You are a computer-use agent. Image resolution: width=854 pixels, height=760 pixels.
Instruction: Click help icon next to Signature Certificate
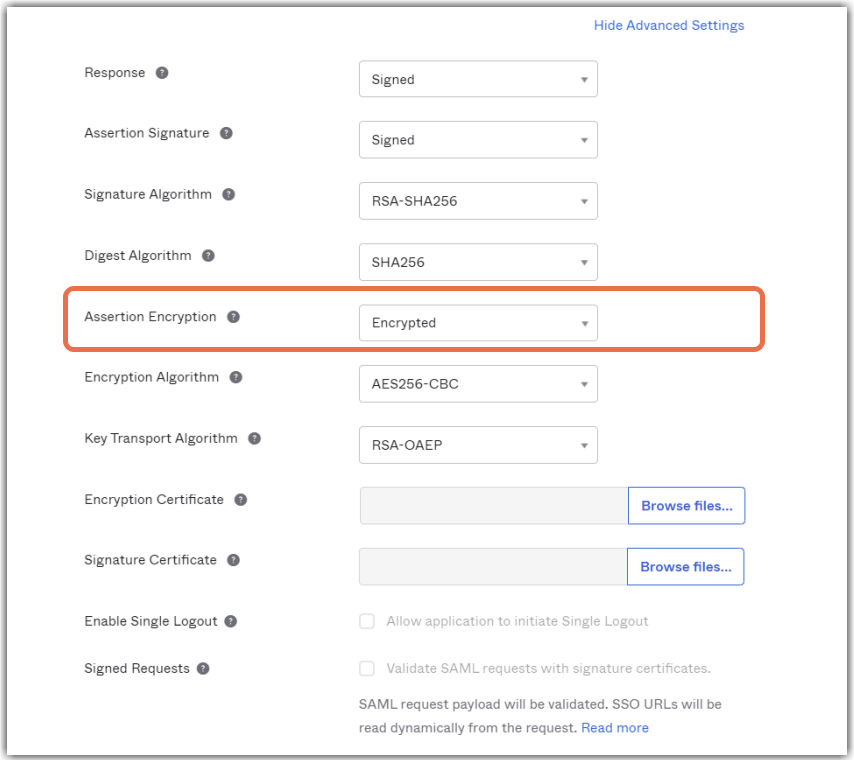click(233, 560)
